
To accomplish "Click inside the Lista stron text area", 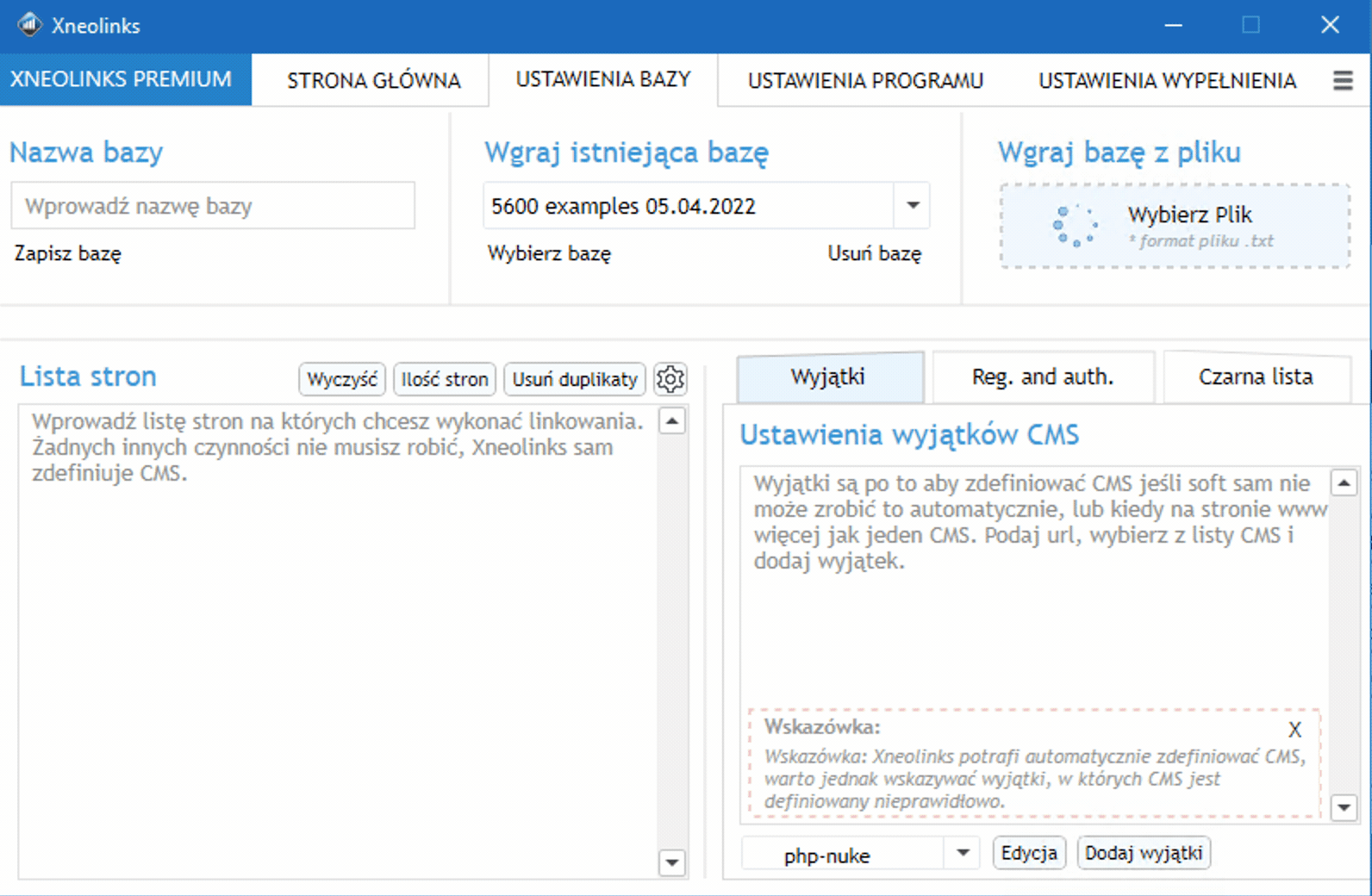I will pyautogui.click(x=338, y=642).
